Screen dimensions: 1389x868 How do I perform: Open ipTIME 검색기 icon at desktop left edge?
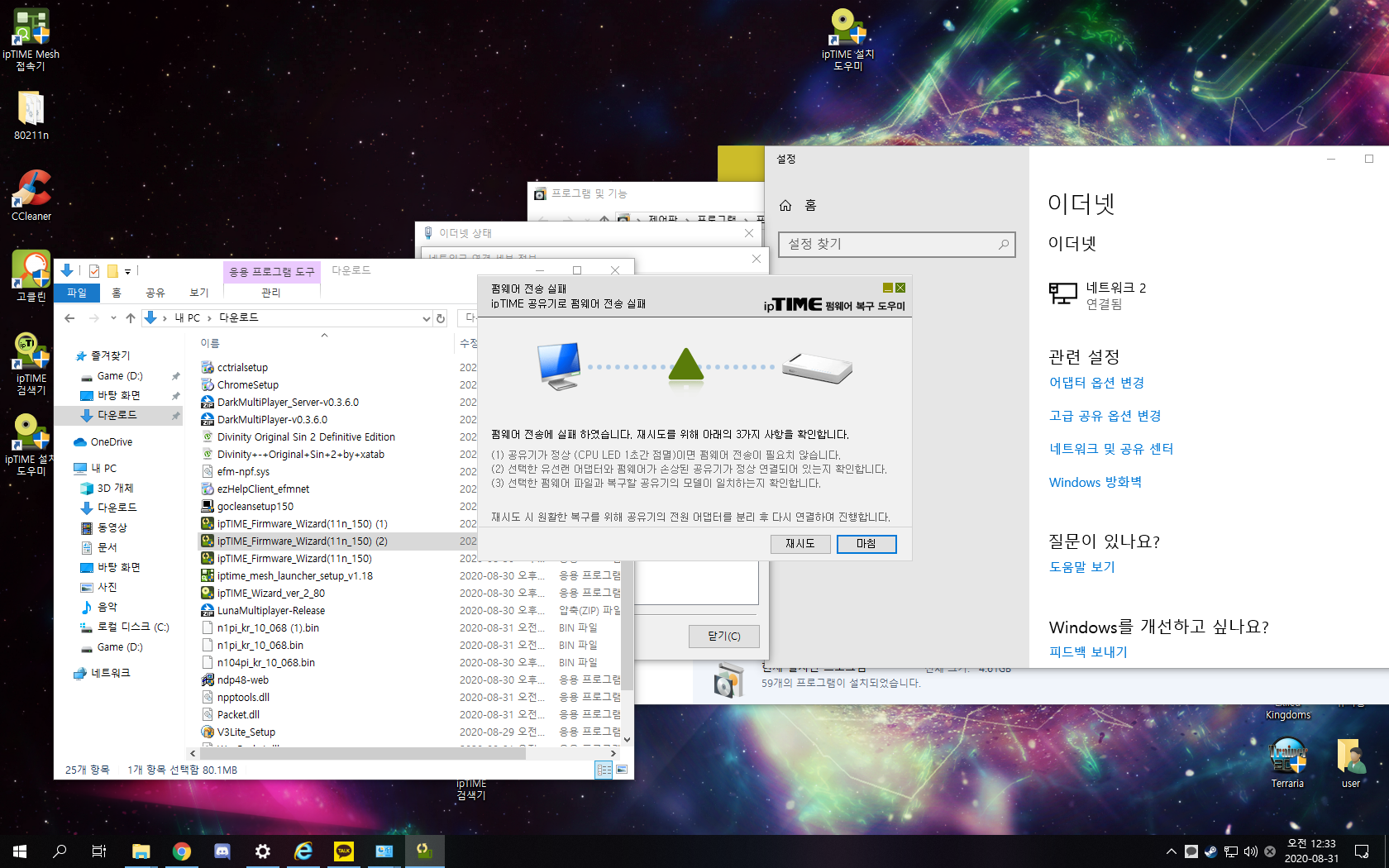coord(31,363)
